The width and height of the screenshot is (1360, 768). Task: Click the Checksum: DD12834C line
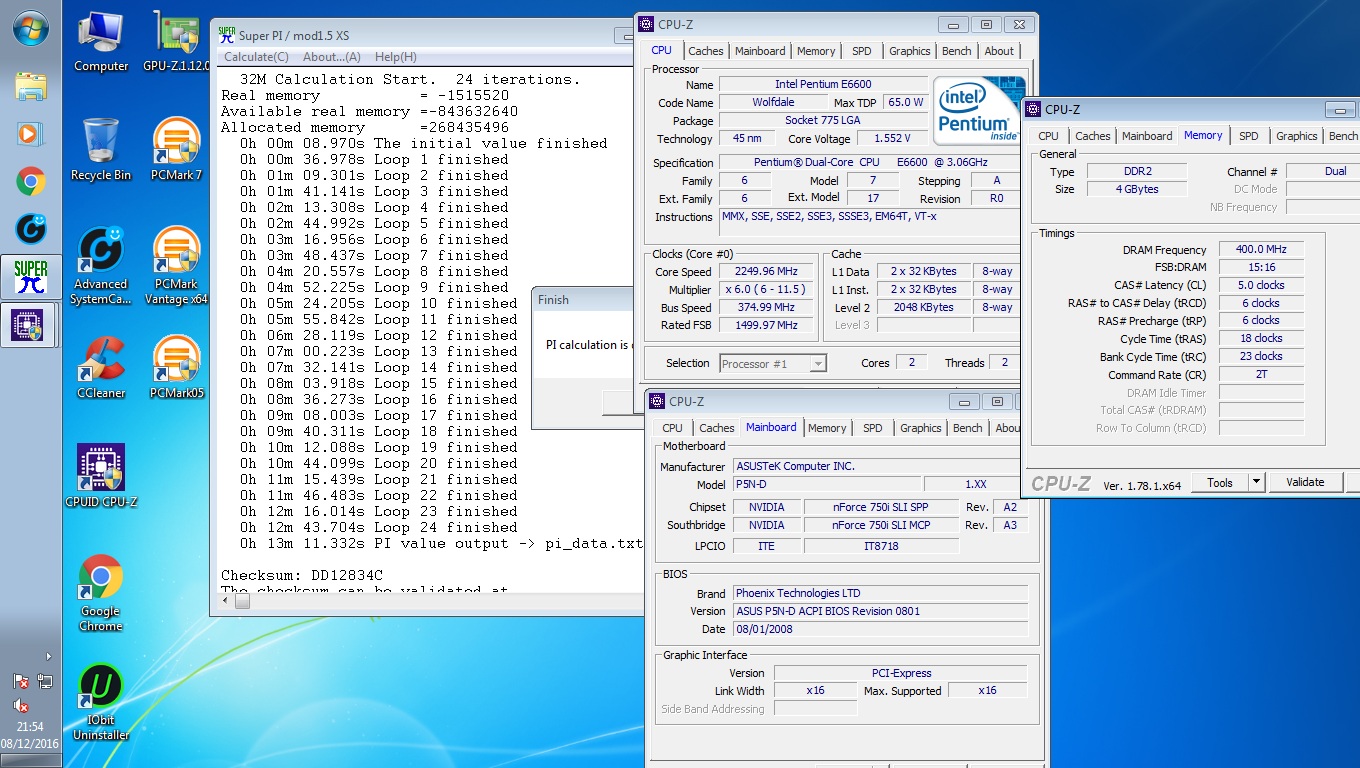point(302,575)
